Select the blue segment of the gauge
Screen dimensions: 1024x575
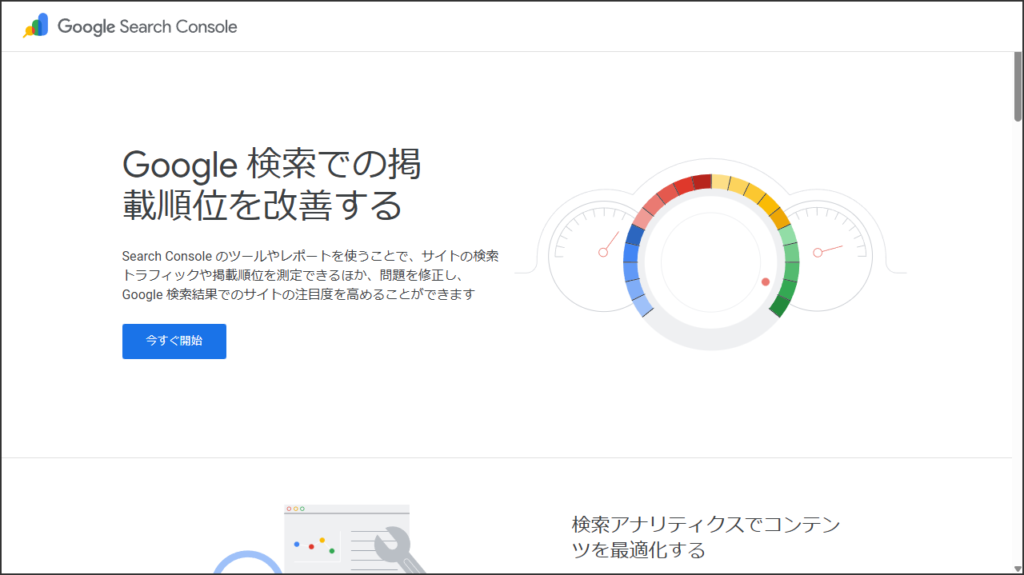pyautogui.click(x=631, y=268)
